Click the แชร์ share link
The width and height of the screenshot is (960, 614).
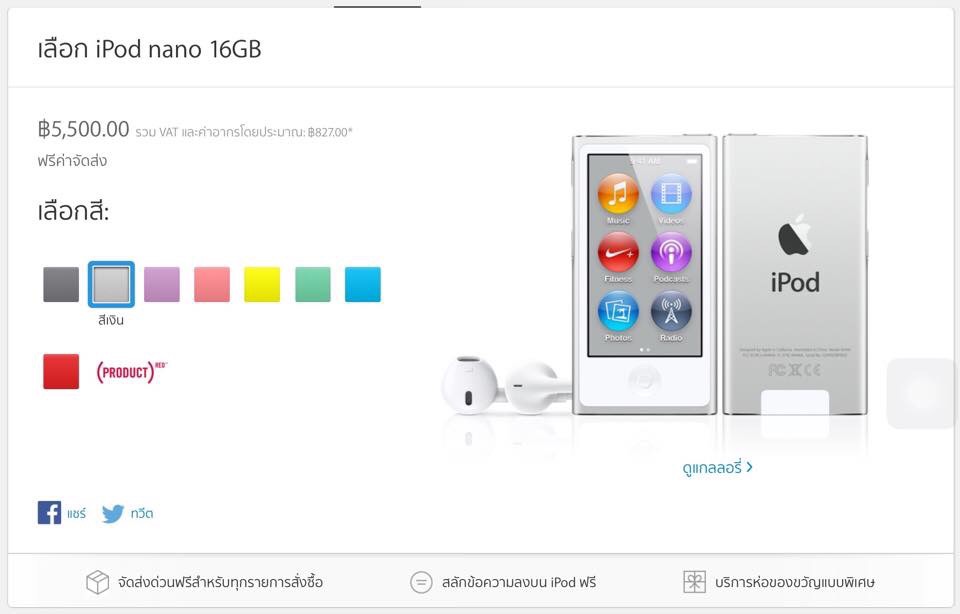point(77,514)
